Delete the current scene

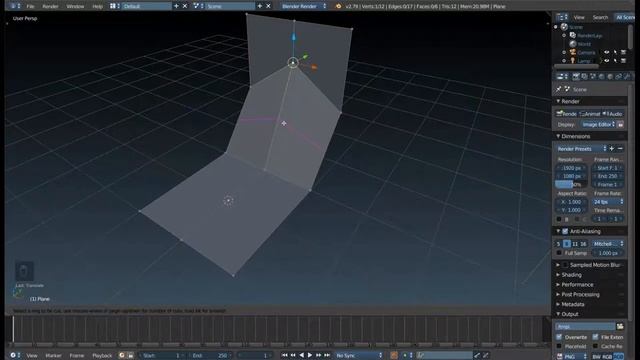(268, 6)
